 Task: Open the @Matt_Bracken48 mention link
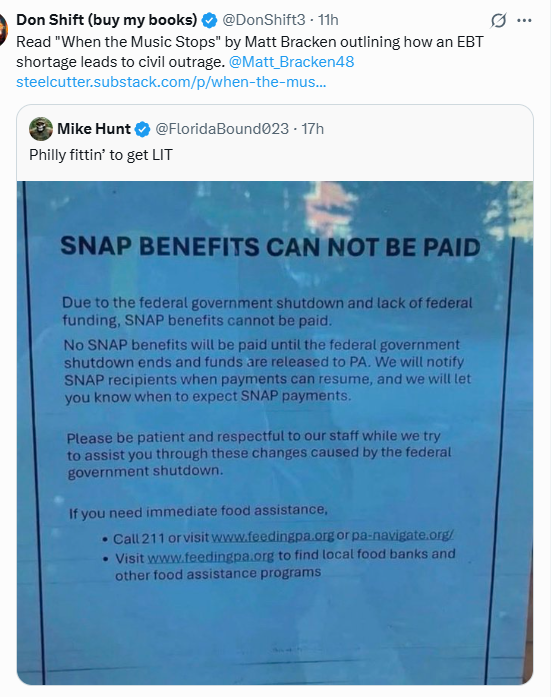pyautogui.click(x=291, y=62)
